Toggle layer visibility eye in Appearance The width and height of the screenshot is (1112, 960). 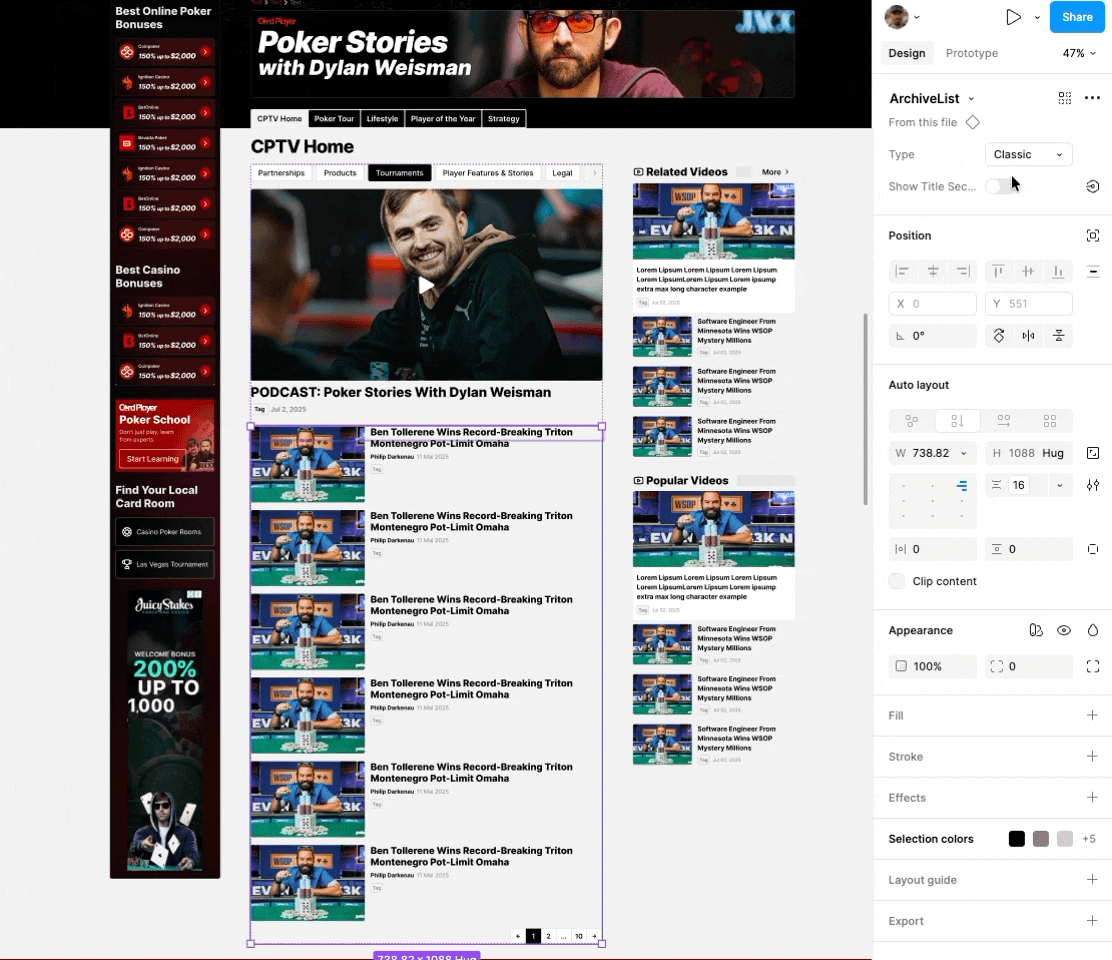click(1064, 630)
